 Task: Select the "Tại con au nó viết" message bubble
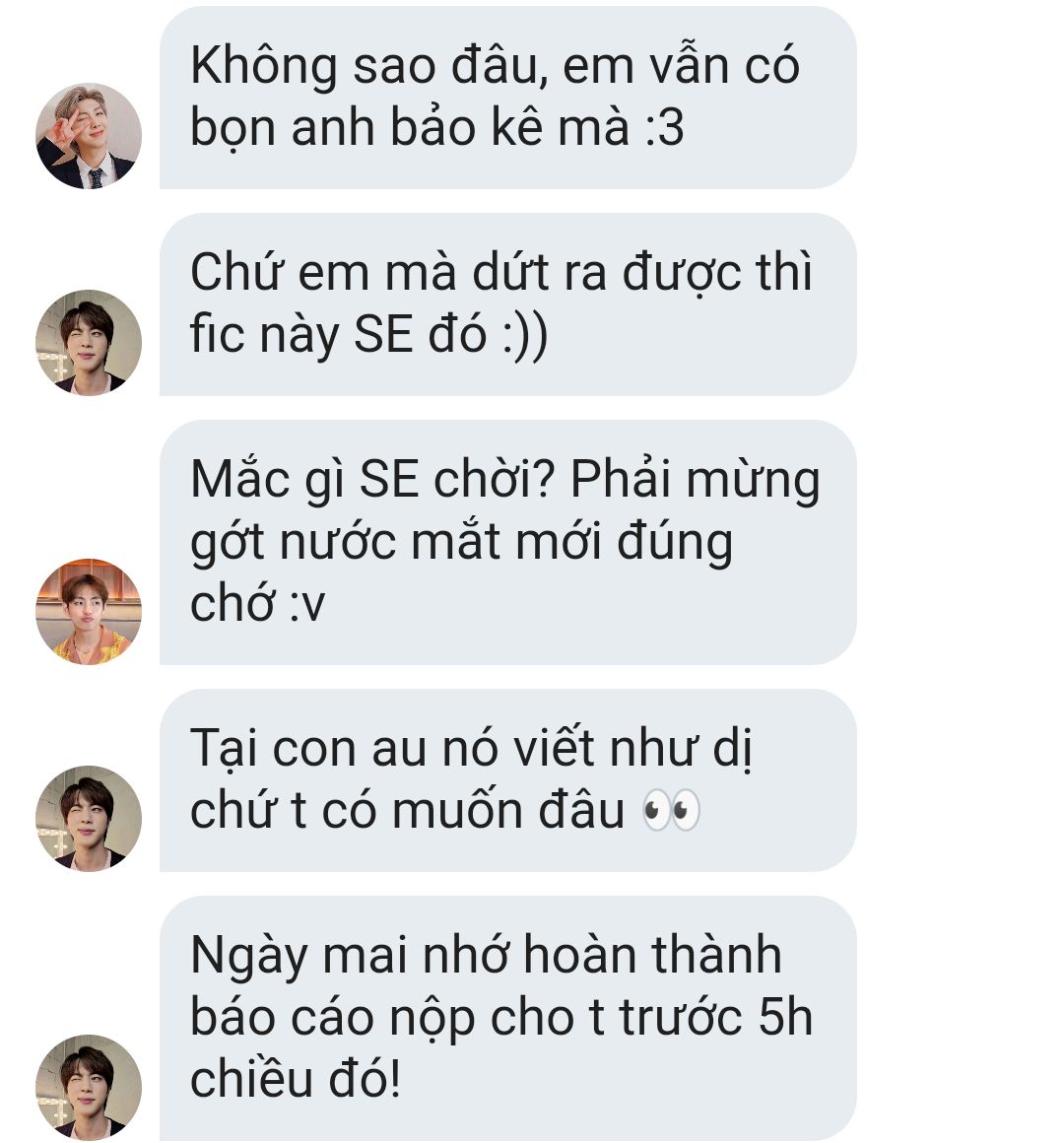click(508, 780)
